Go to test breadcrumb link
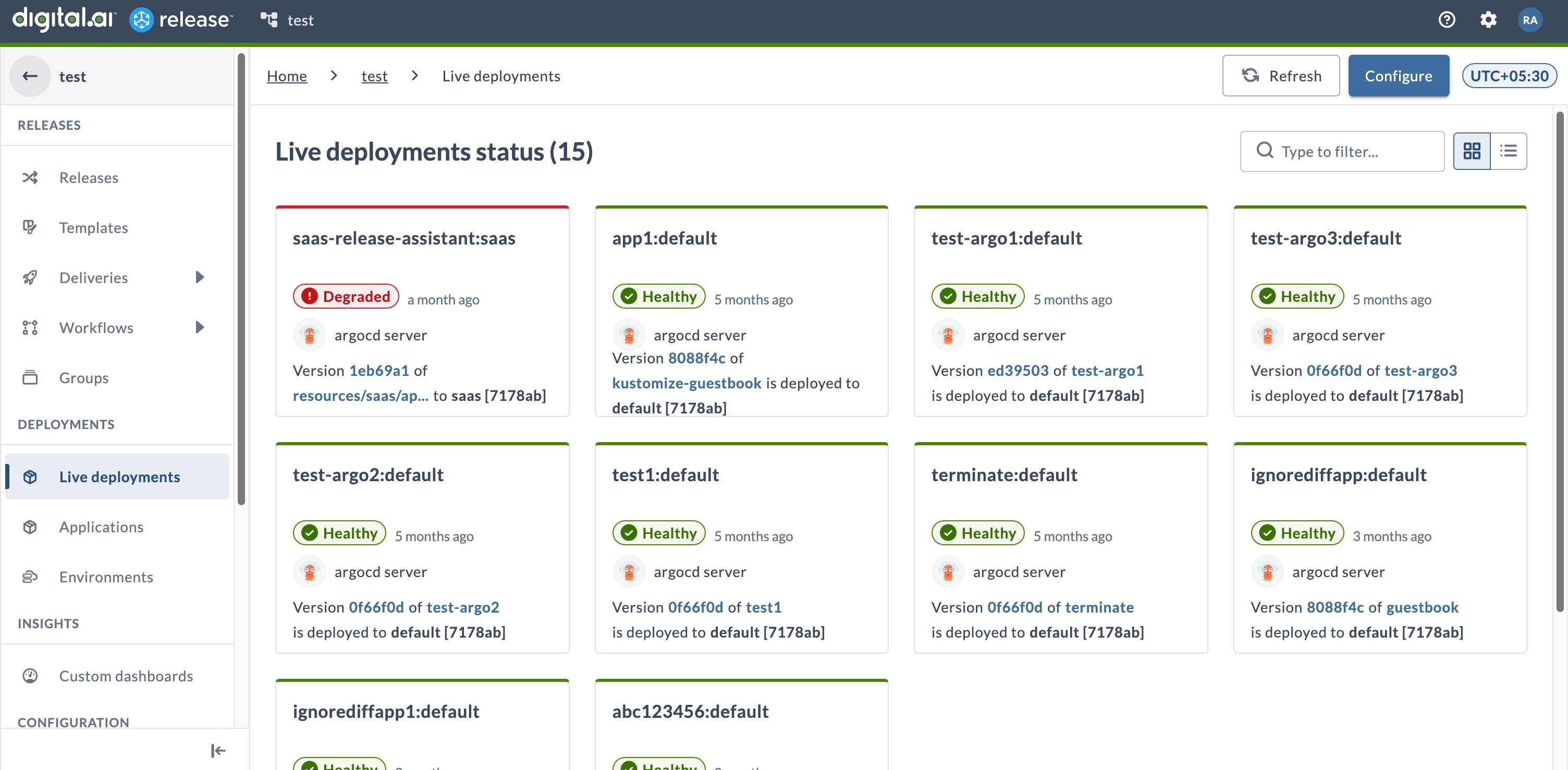 tap(374, 76)
